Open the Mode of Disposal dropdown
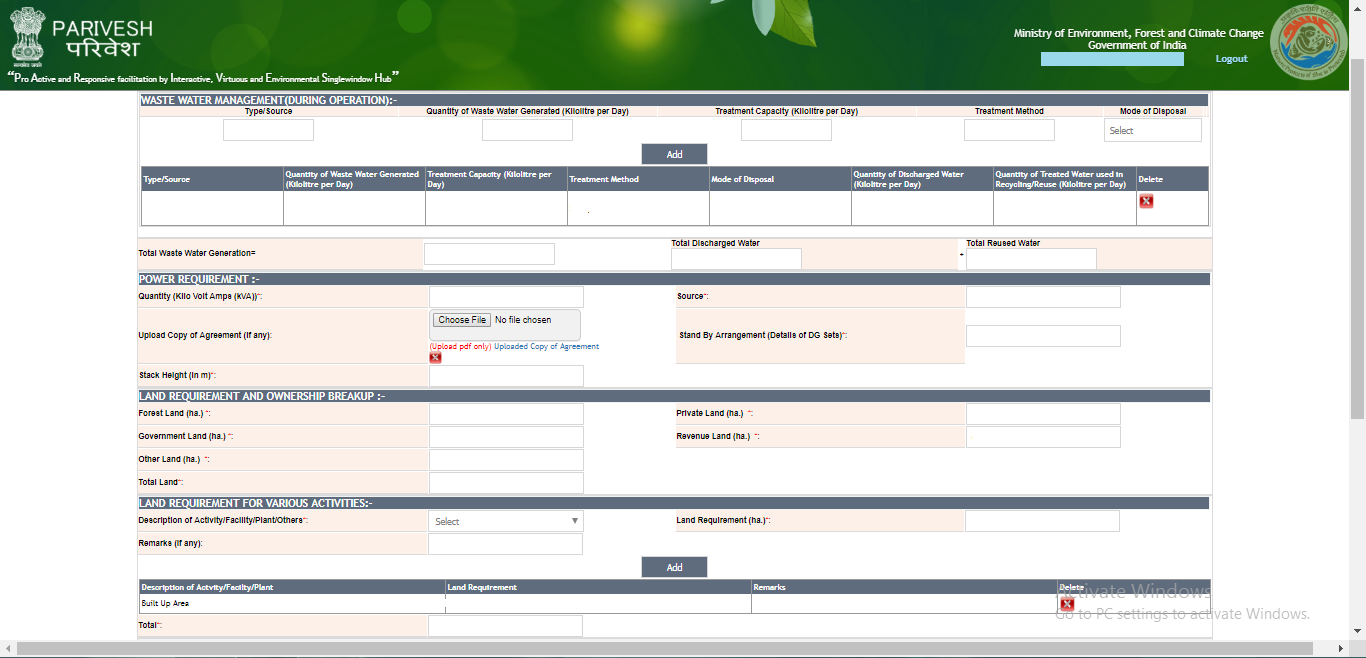The image size is (1366, 658). pyautogui.click(x=1152, y=130)
